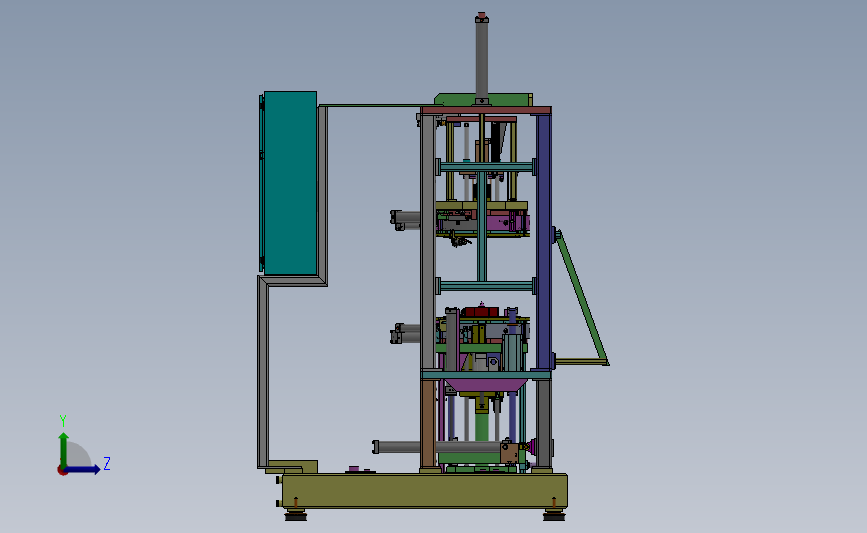The height and width of the screenshot is (533, 867).
Task: Select the green diagonal brace on right side
Action: tap(581, 297)
